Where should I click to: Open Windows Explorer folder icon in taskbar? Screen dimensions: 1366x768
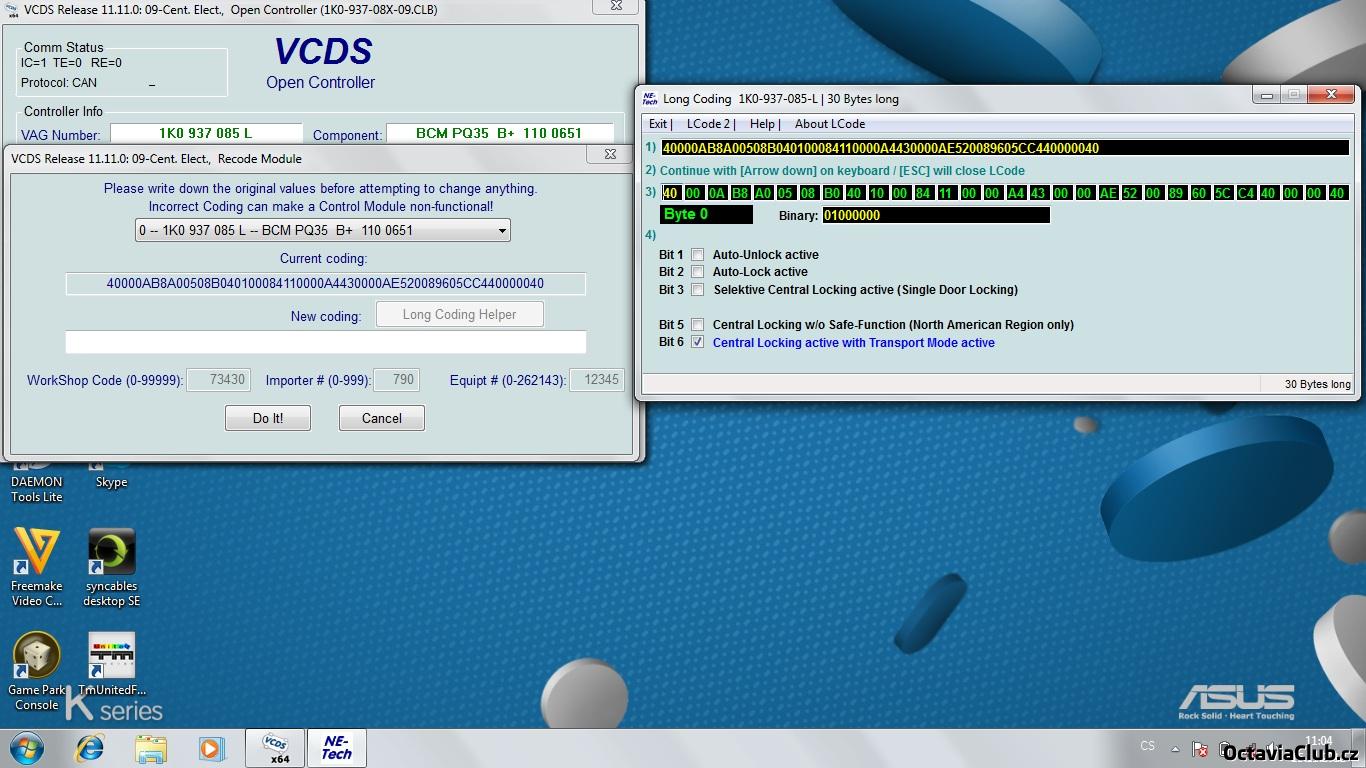(151, 748)
